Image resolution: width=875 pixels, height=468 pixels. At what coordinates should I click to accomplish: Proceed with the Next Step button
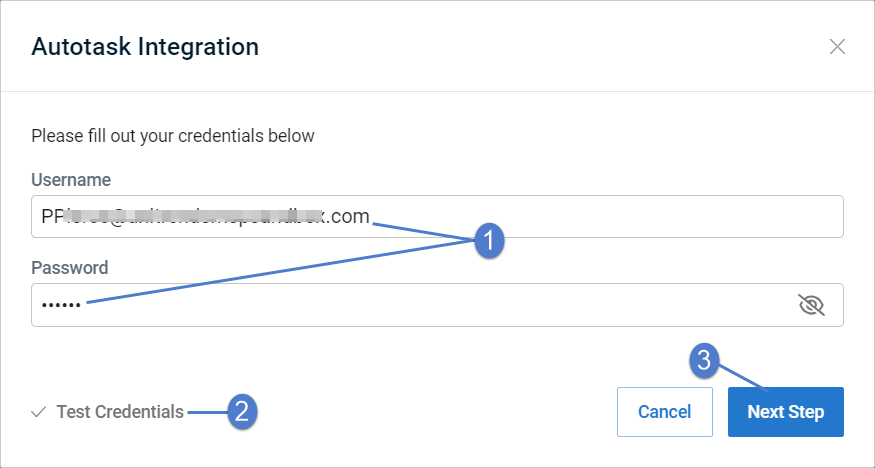[x=786, y=412]
